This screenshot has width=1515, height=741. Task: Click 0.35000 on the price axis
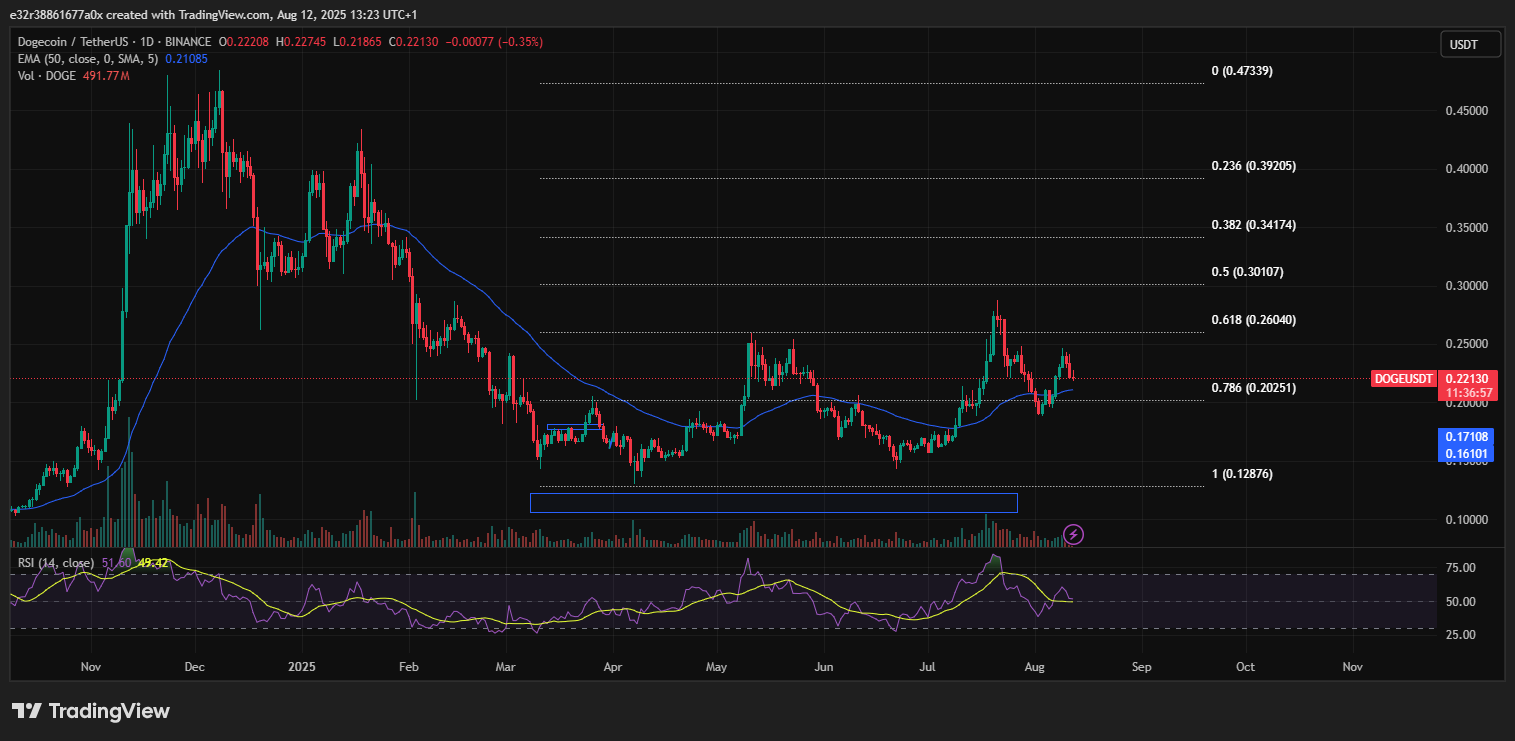click(x=1468, y=228)
